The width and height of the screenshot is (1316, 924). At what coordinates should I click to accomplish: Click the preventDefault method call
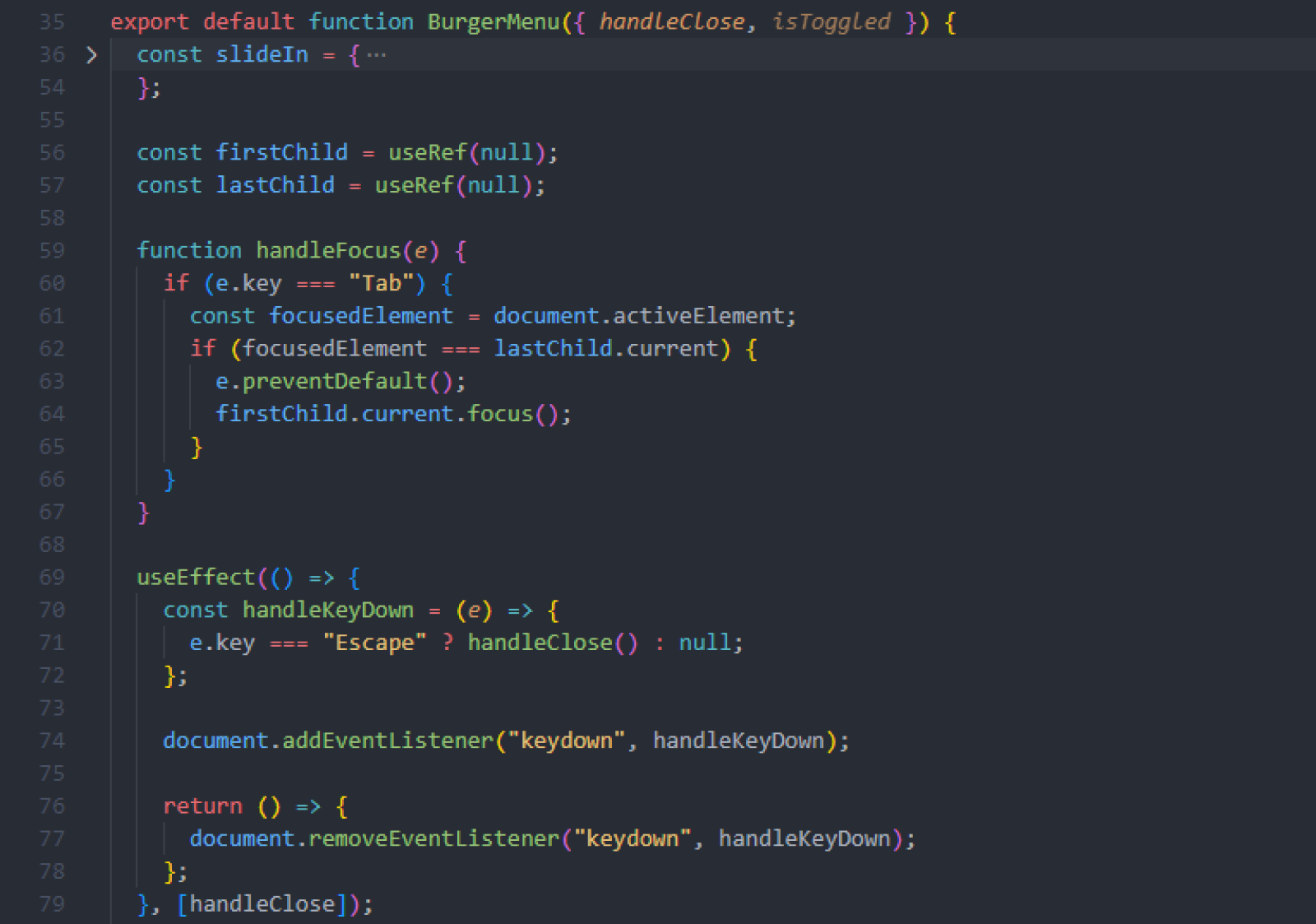click(335, 382)
